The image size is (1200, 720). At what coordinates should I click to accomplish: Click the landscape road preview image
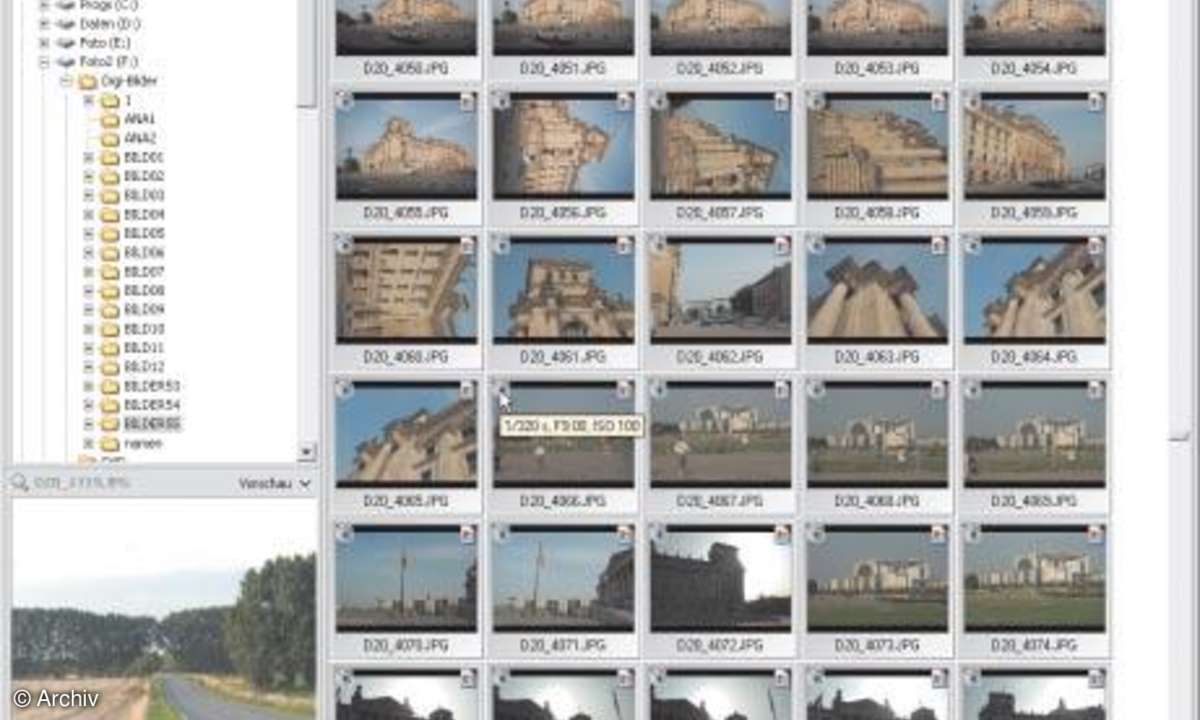(x=164, y=610)
